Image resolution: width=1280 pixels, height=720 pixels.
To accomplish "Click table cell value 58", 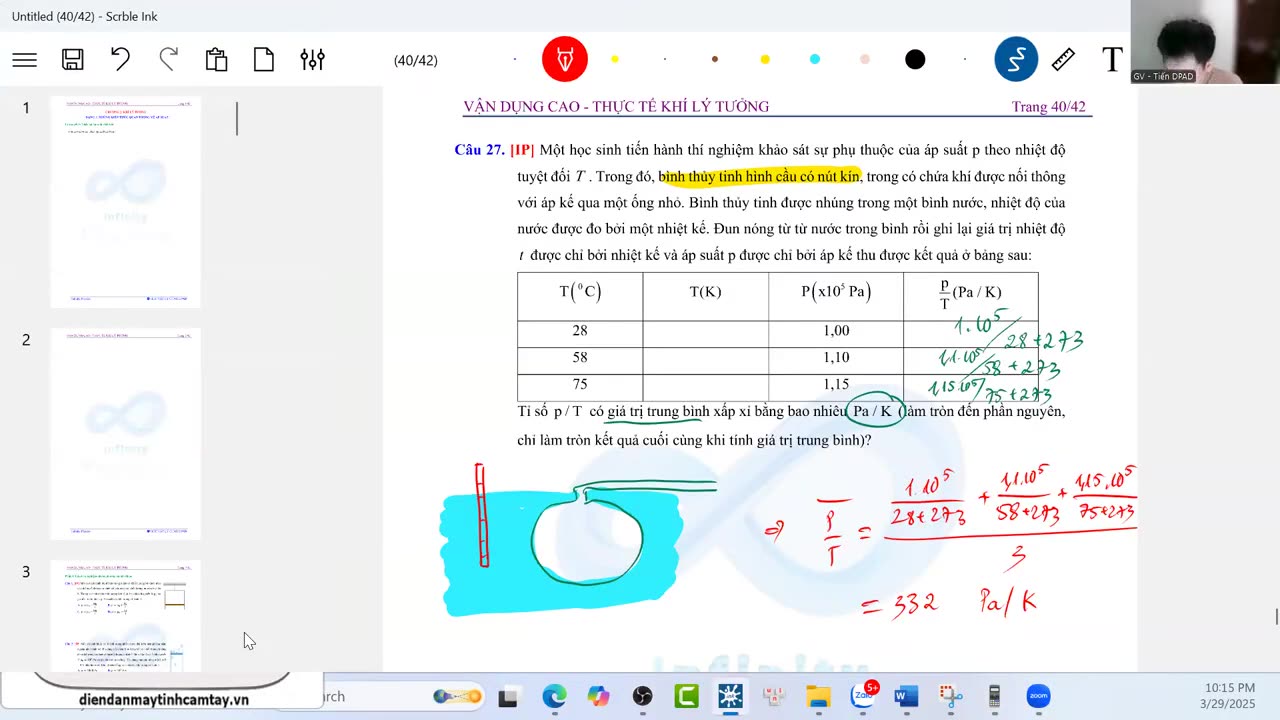I will point(580,357).
